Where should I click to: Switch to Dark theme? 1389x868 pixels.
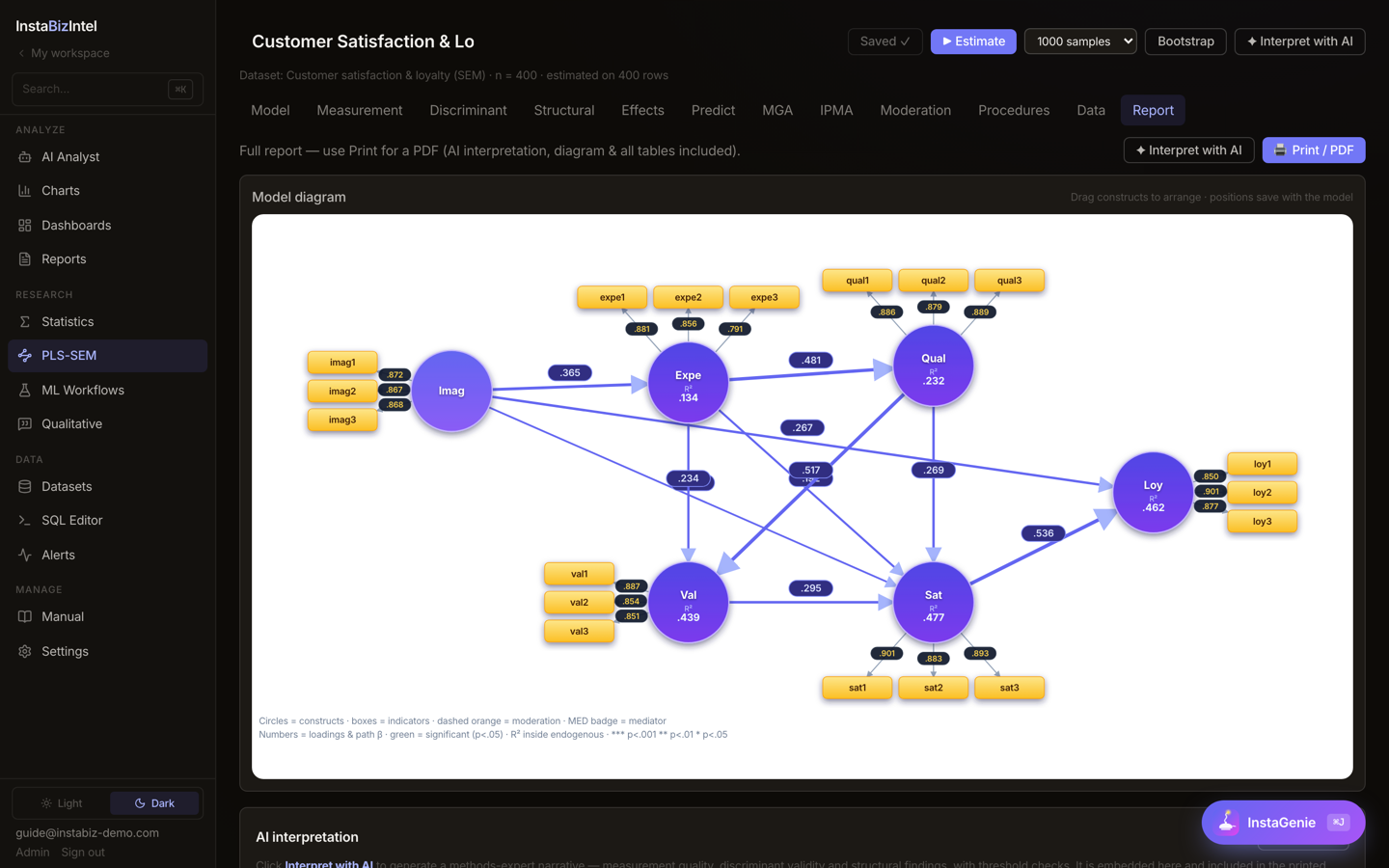pos(154,803)
